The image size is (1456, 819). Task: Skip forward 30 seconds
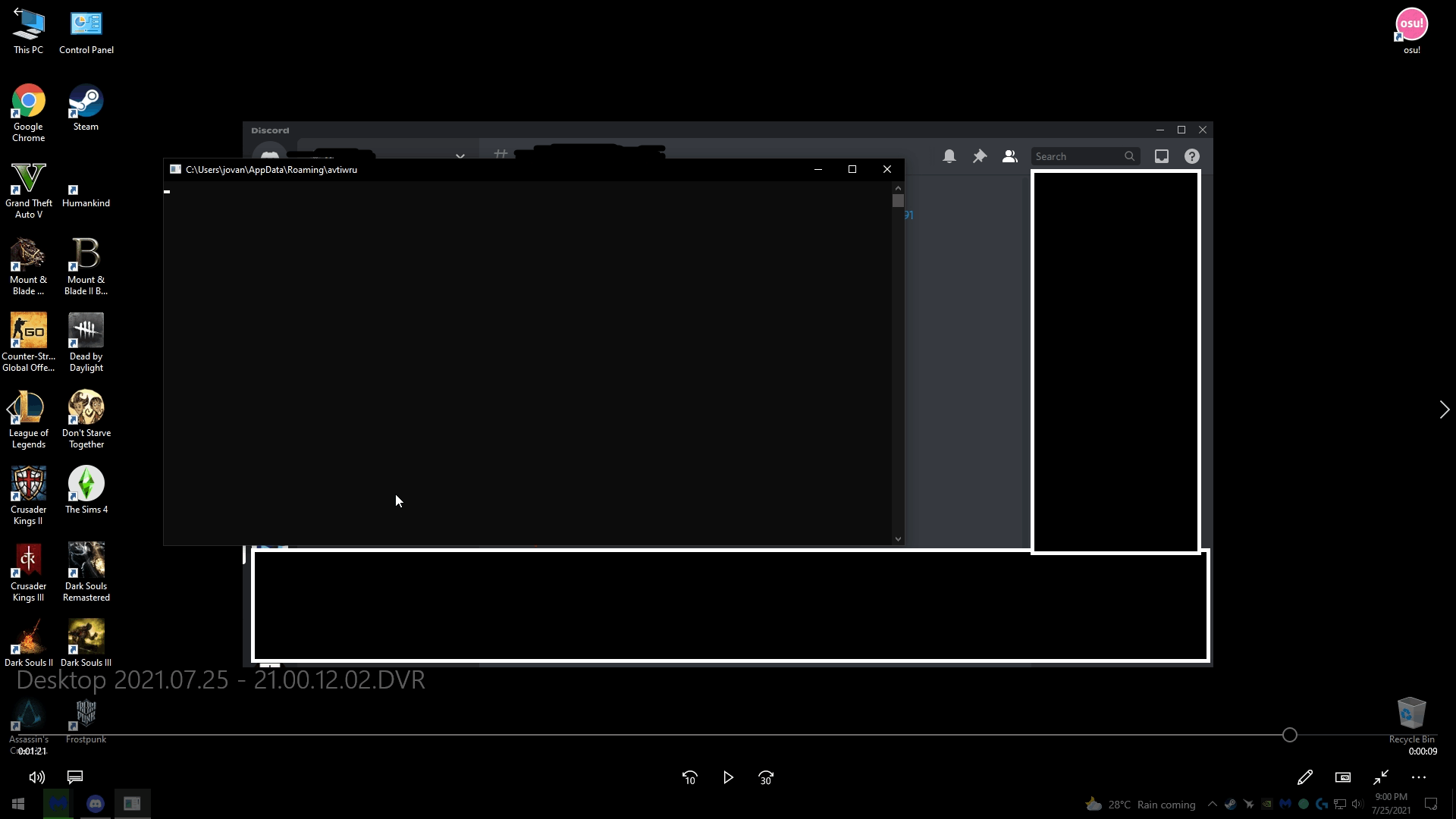click(x=766, y=777)
